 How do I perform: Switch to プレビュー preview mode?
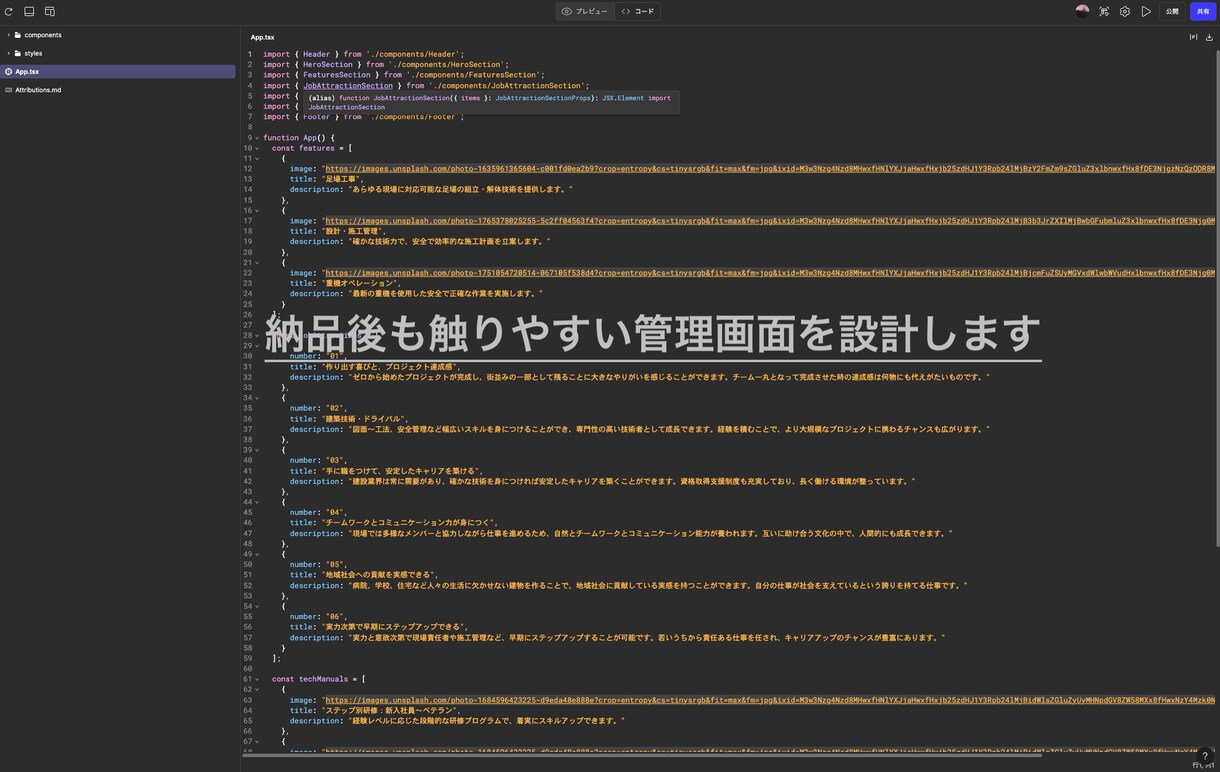click(584, 11)
